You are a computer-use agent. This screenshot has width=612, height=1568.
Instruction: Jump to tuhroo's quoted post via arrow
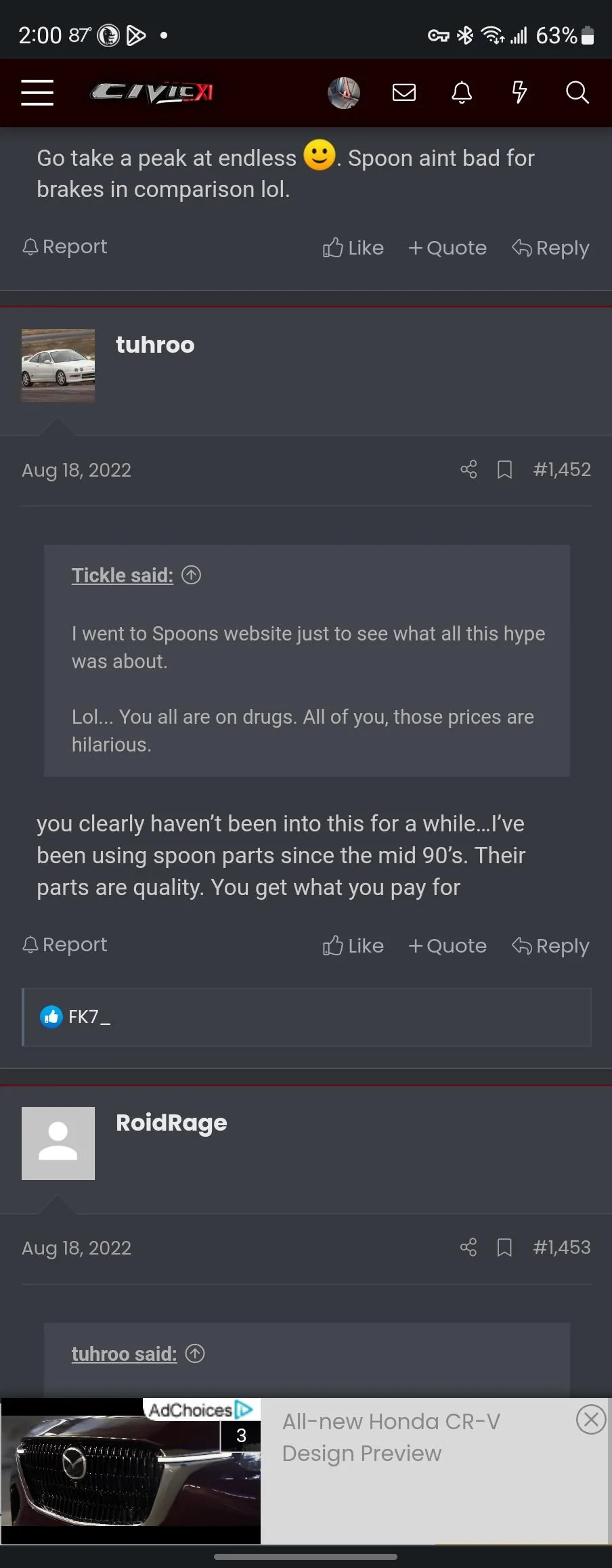(x=195, y=1353)
